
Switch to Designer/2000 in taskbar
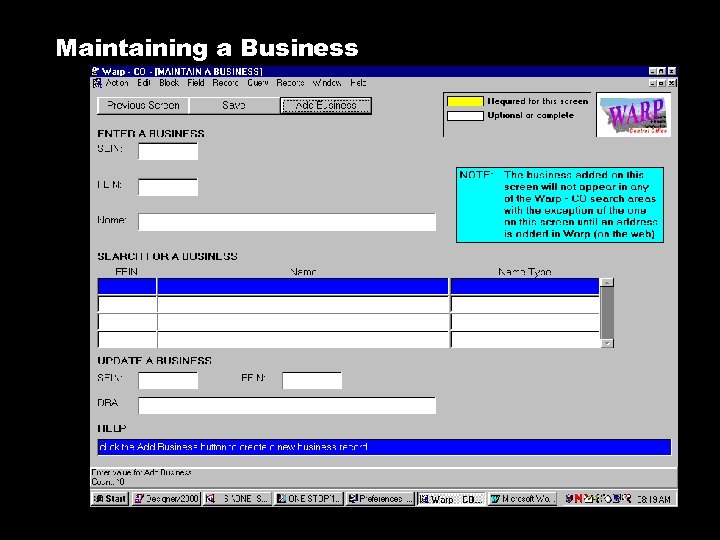(x=166, y=499)
